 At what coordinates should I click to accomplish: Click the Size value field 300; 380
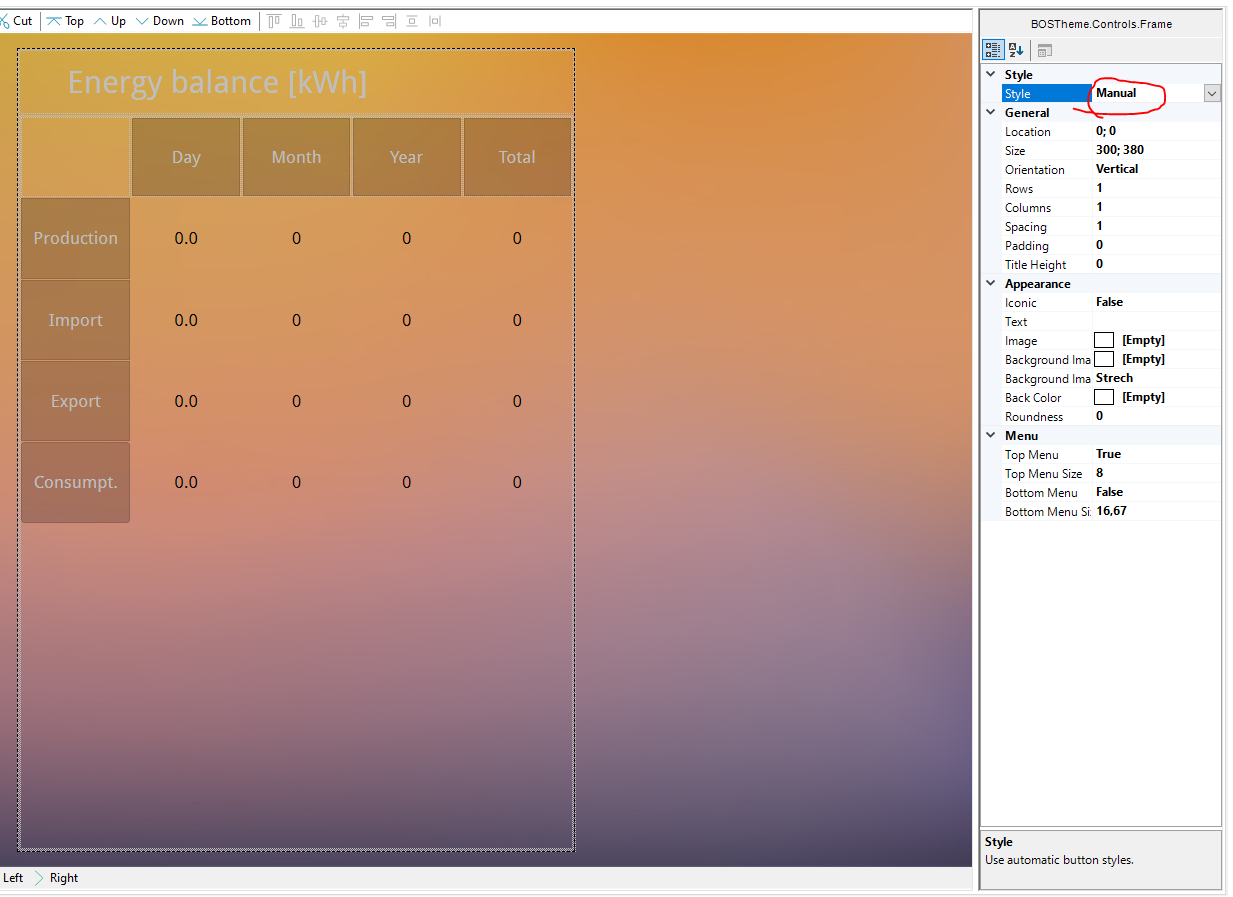1119,150
